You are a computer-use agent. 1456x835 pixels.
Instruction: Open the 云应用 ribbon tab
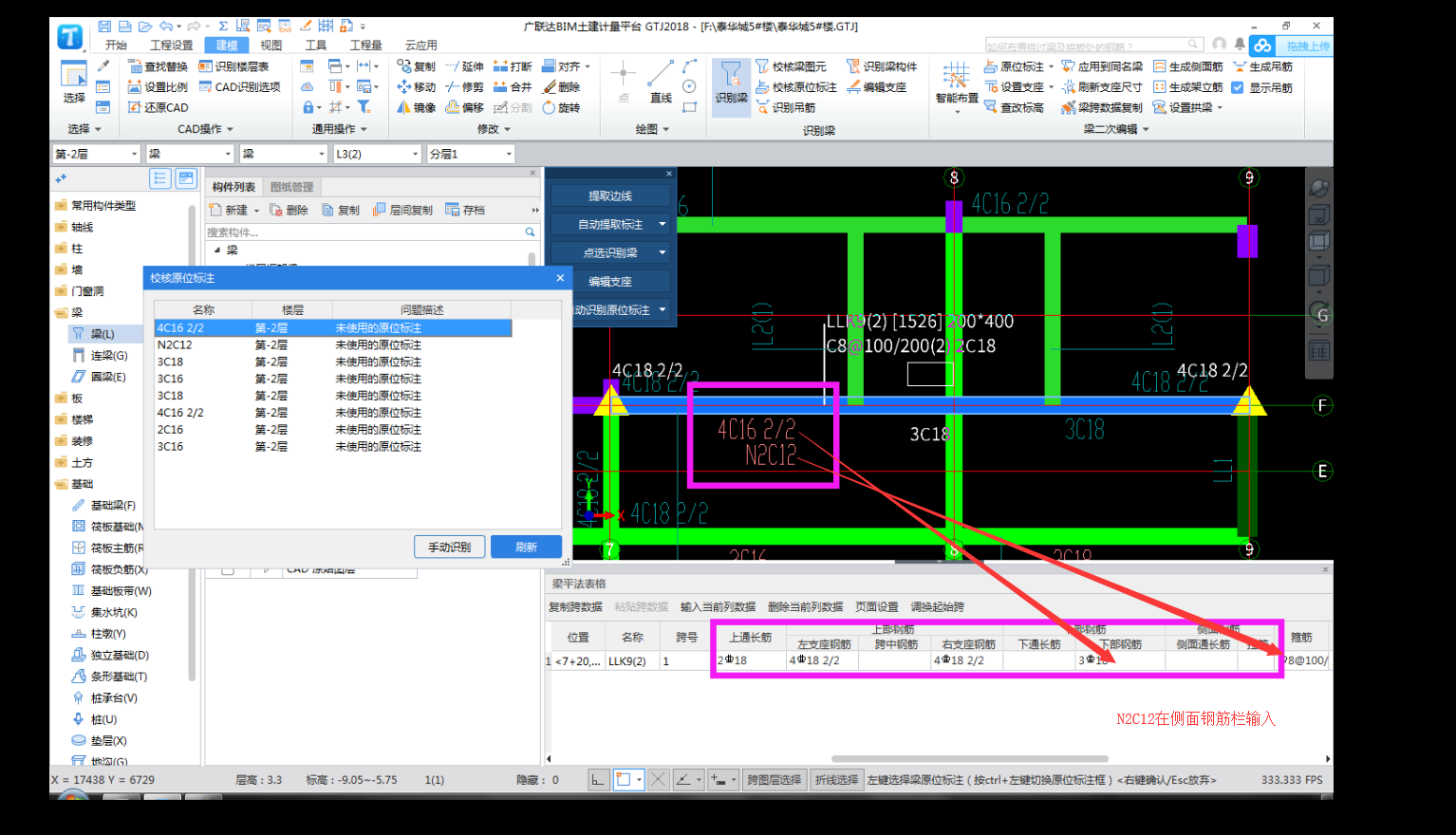(421, 45)
